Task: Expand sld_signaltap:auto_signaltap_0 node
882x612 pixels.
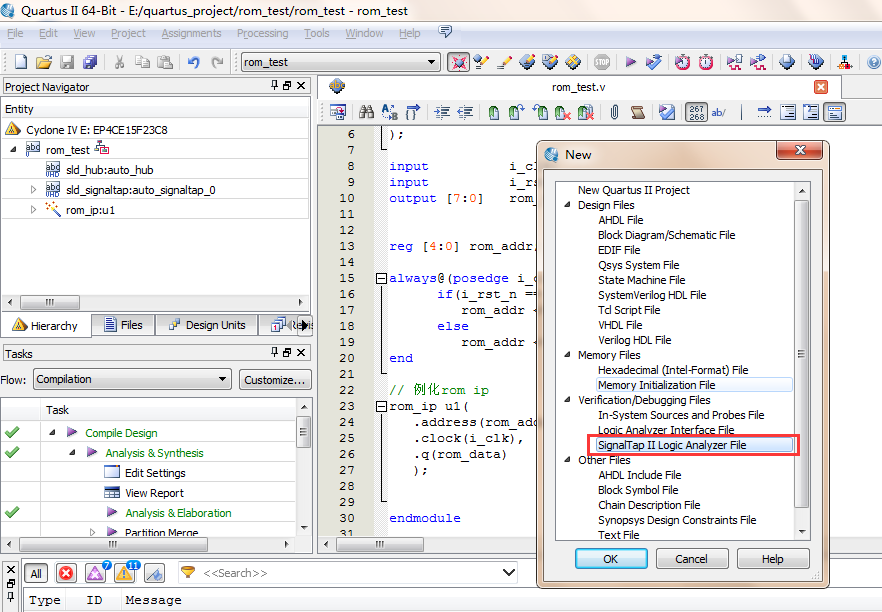Action: pos(33,190)
